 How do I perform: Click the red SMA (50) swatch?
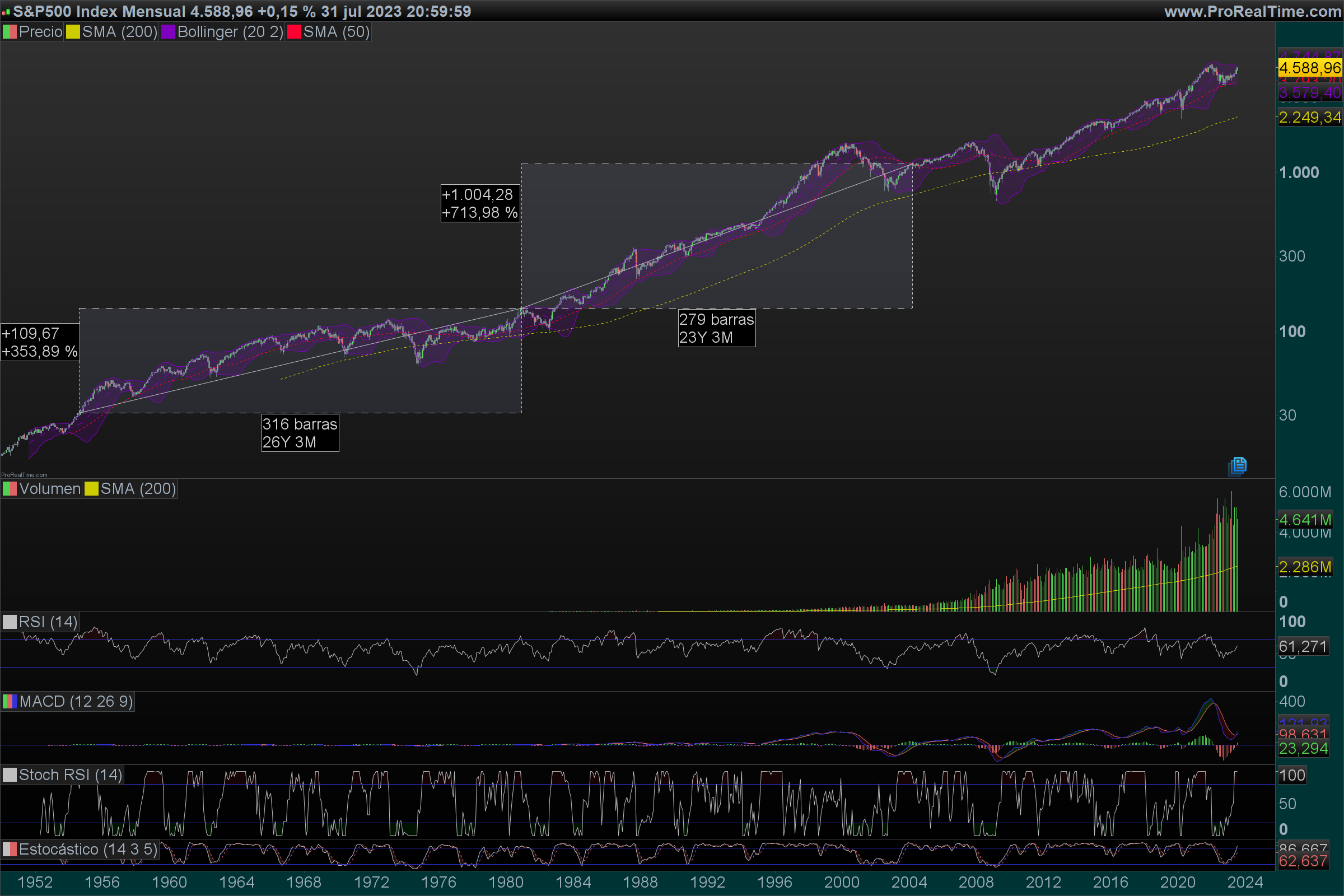tap(293, 32)
